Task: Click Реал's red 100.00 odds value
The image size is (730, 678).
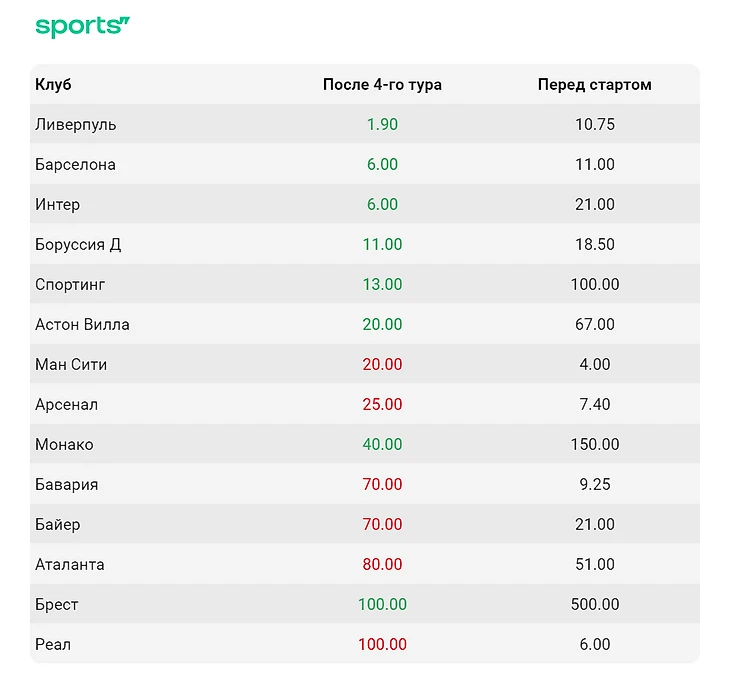Action: 382,645
